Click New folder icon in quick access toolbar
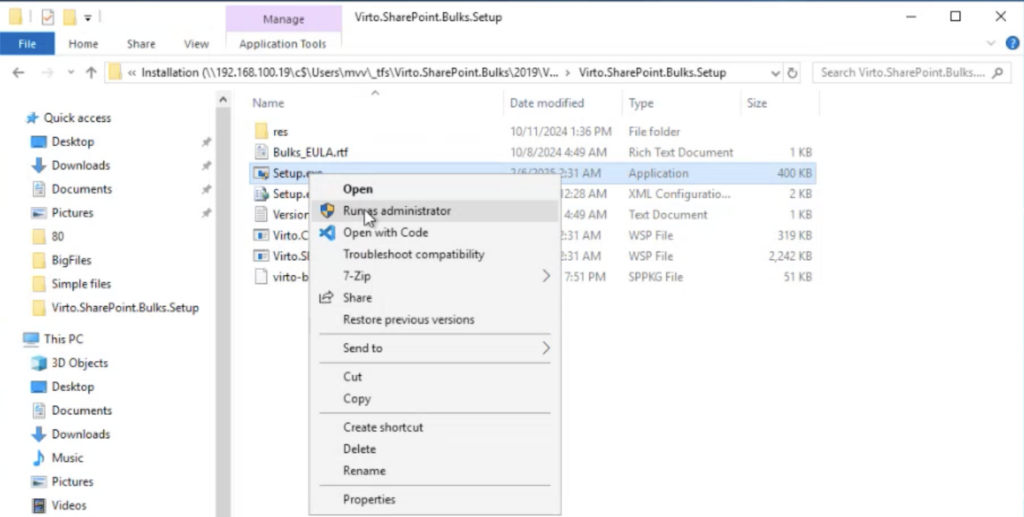The width and height of the screenshot is (1024, 517). coord(69,17)
